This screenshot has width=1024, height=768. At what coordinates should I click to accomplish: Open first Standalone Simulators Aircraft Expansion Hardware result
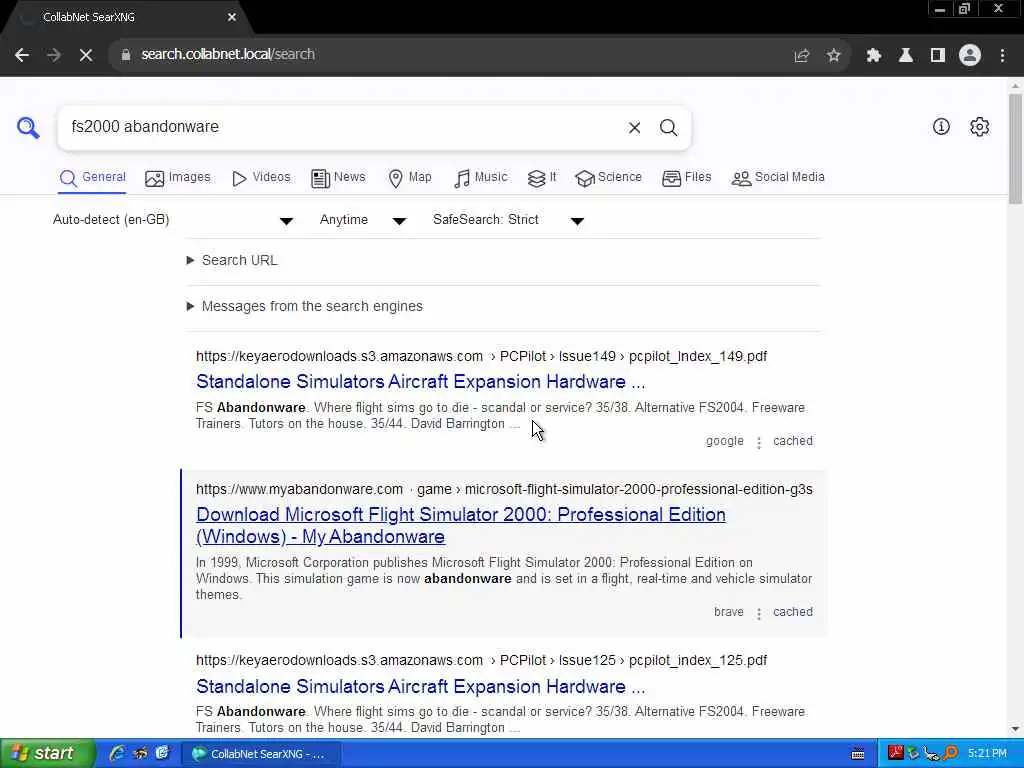[421, 382]
